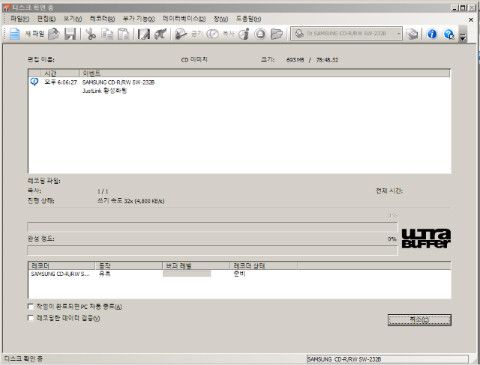Viewport: 480px width, 365px height.
Task: Close the inner document with the X below title bar
Action: point(471,20)
